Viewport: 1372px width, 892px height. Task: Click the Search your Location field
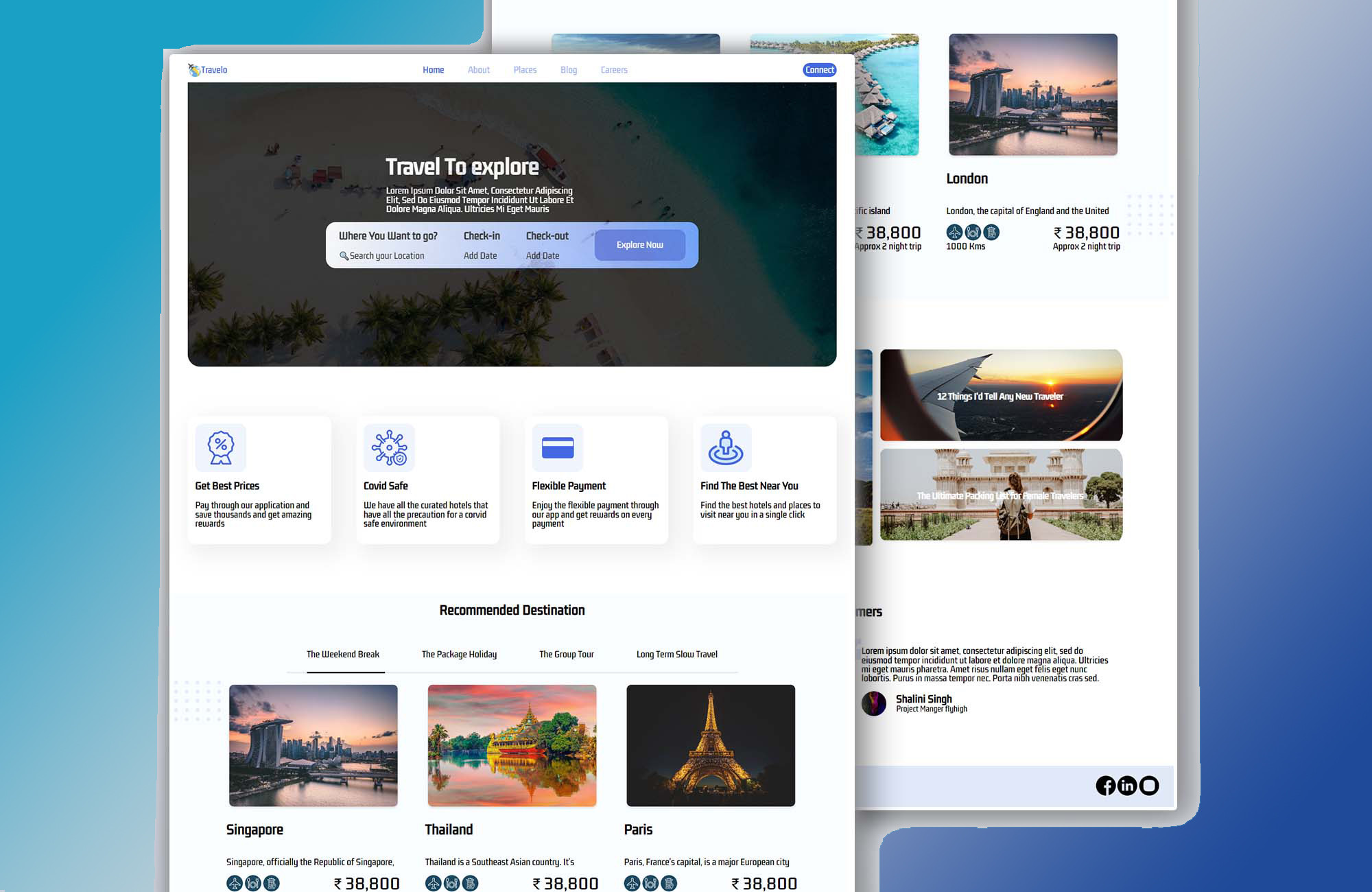pyautogui.click(x=387, y=256)
